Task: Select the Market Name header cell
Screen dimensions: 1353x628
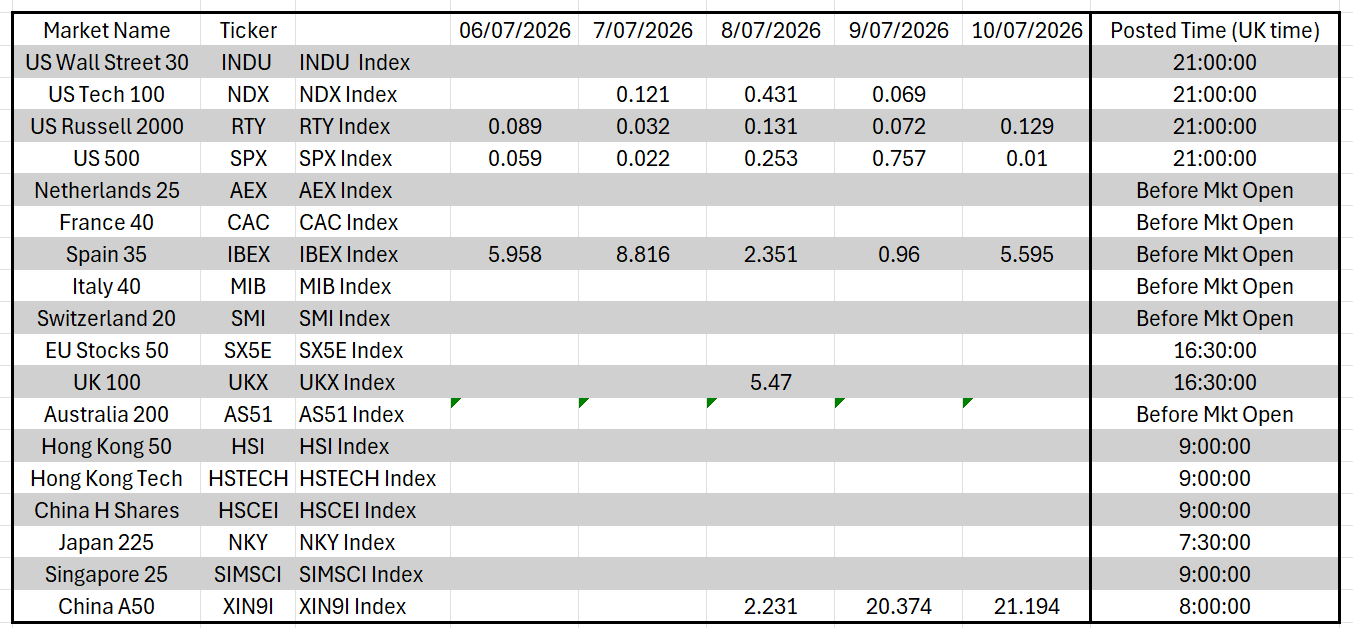Action: (107, 30)
